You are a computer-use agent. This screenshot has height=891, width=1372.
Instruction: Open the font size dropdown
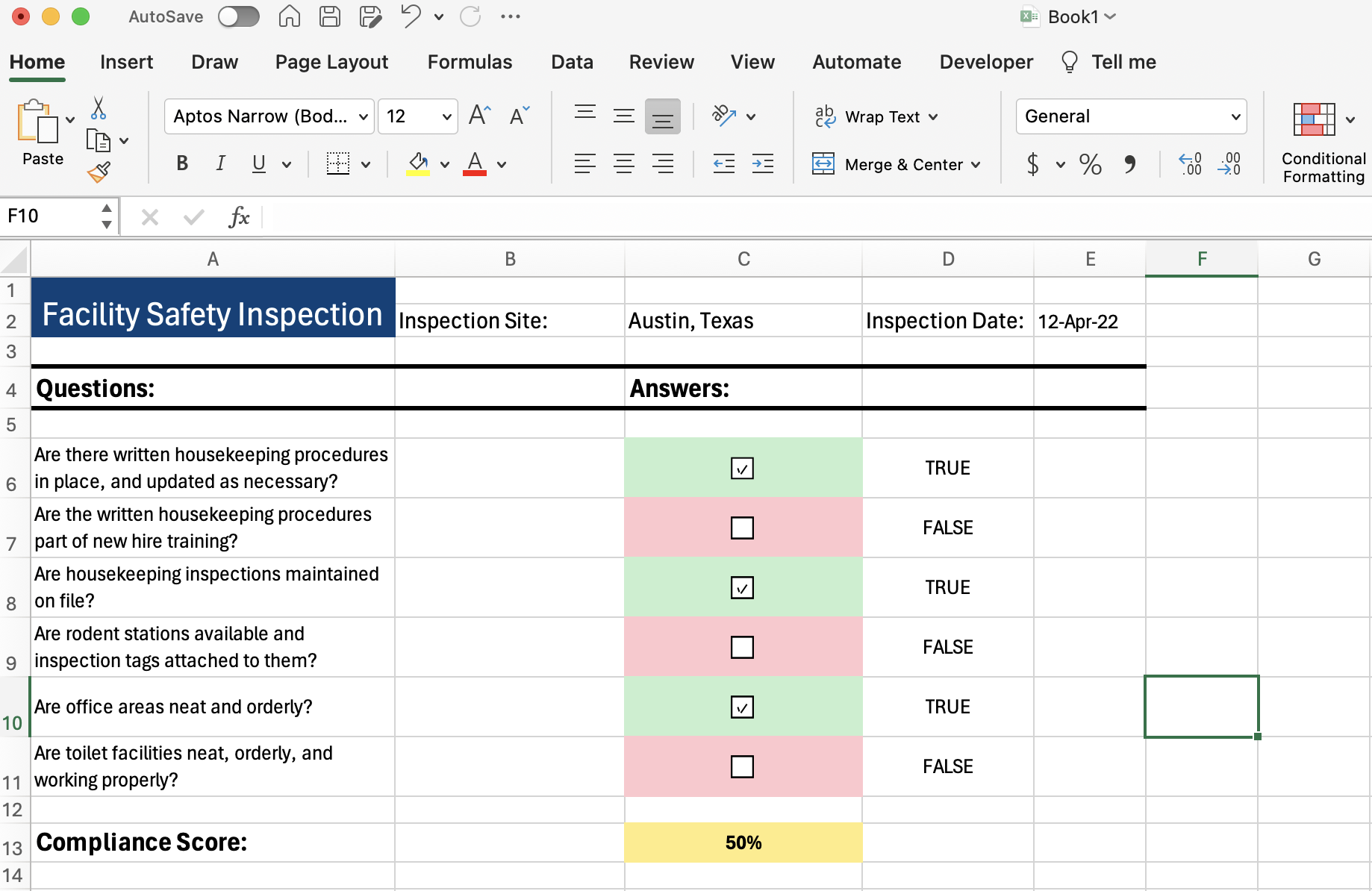click(446, 116)
